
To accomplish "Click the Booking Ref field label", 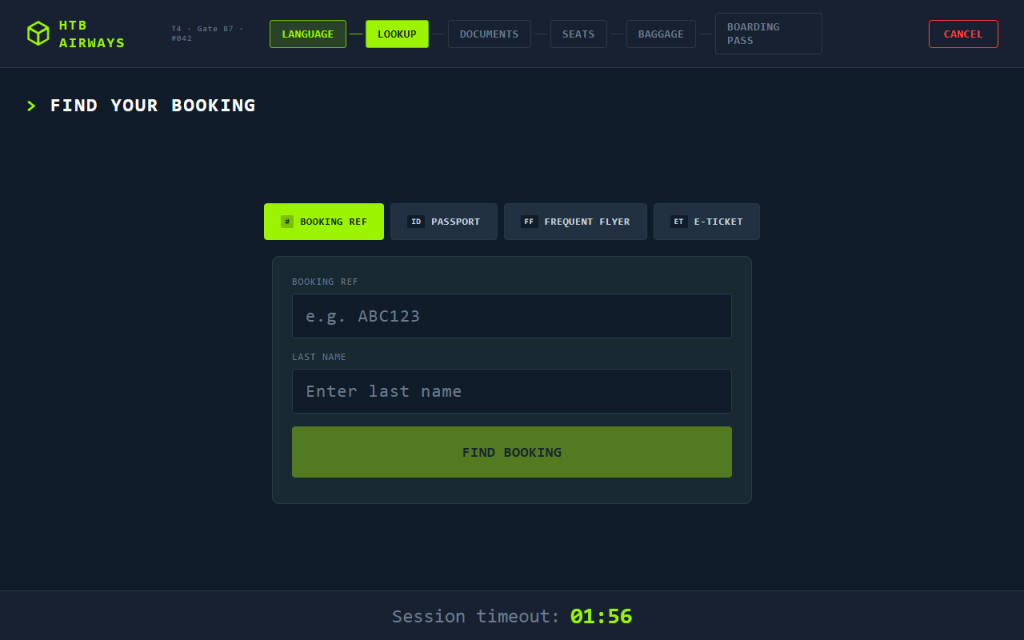I will tap(325, 281).
